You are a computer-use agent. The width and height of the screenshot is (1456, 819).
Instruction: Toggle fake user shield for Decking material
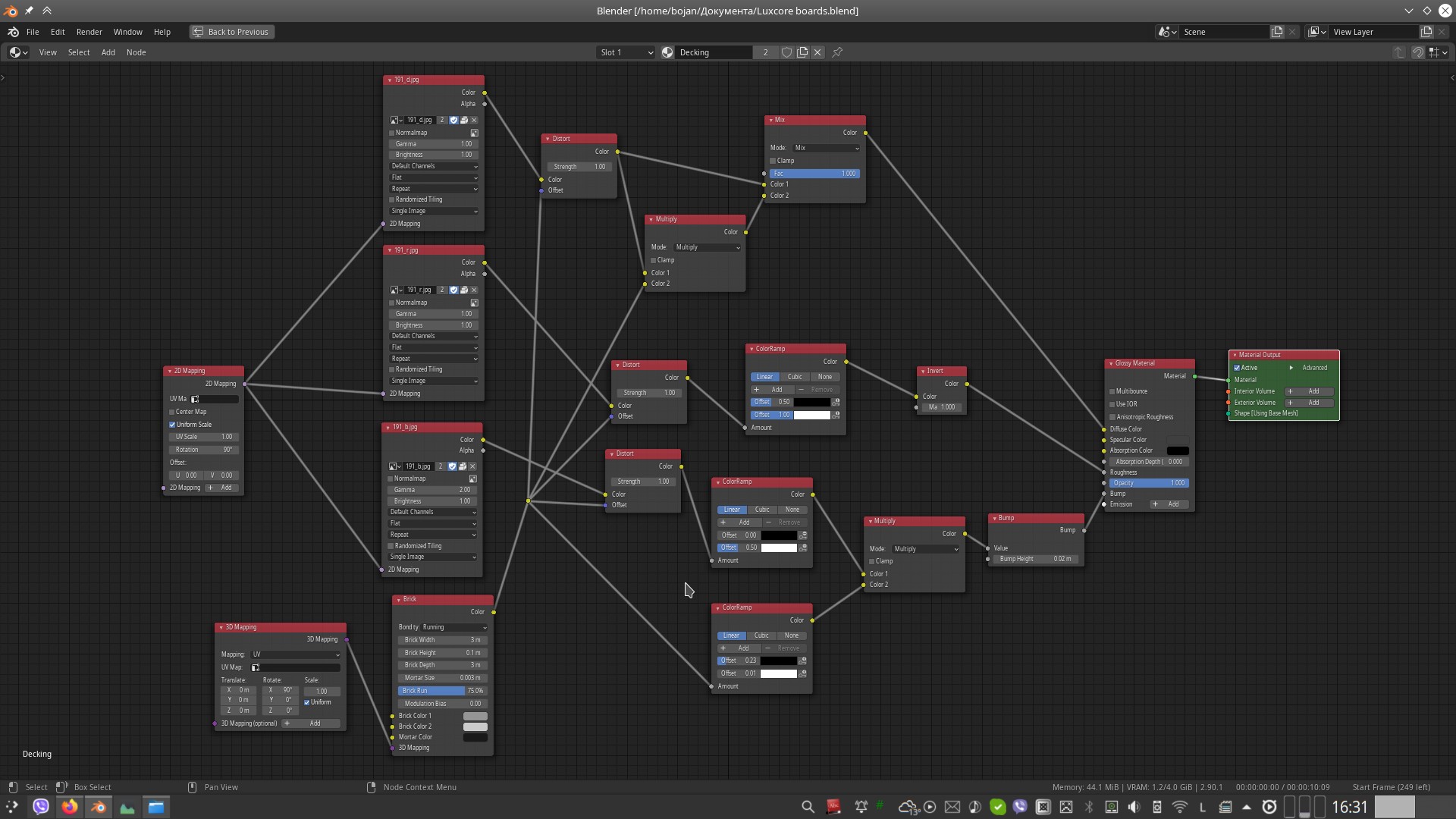[x=787, y=52]
